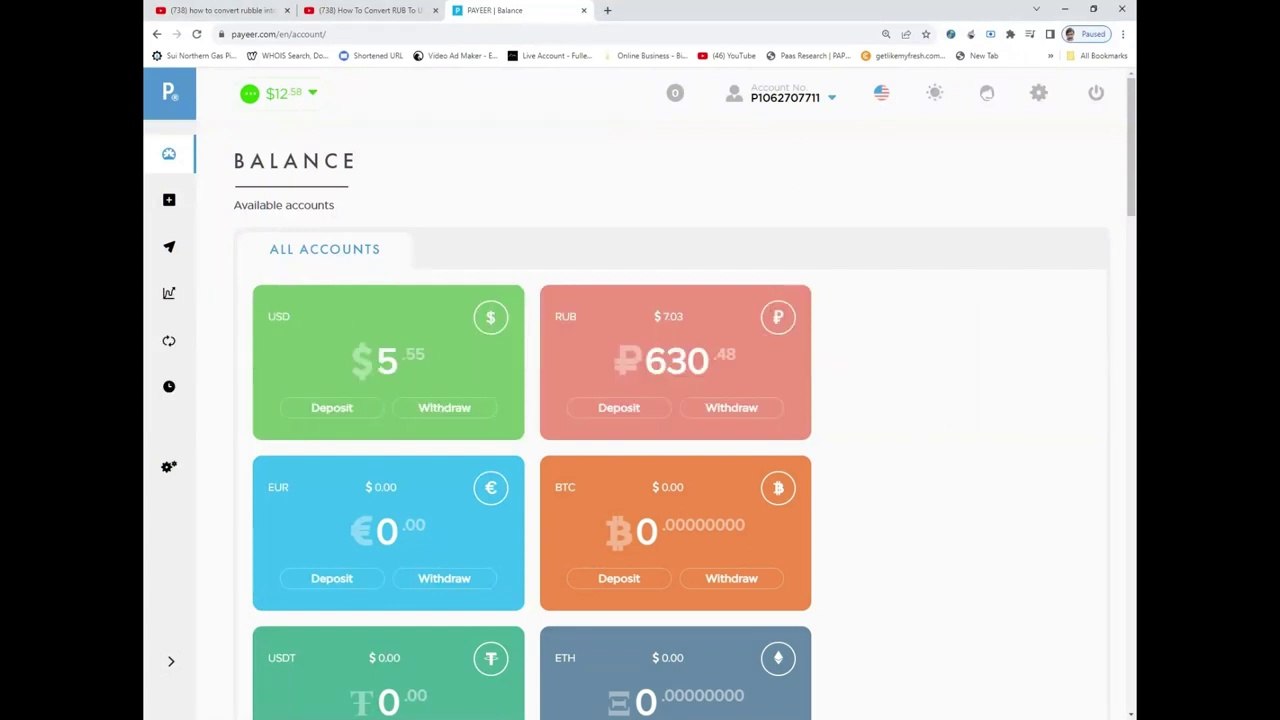The width and height of the screenshot is (1280, 720).
Task: Open the WHOIS Search bookmark
Action: click(x=287, y=56)
